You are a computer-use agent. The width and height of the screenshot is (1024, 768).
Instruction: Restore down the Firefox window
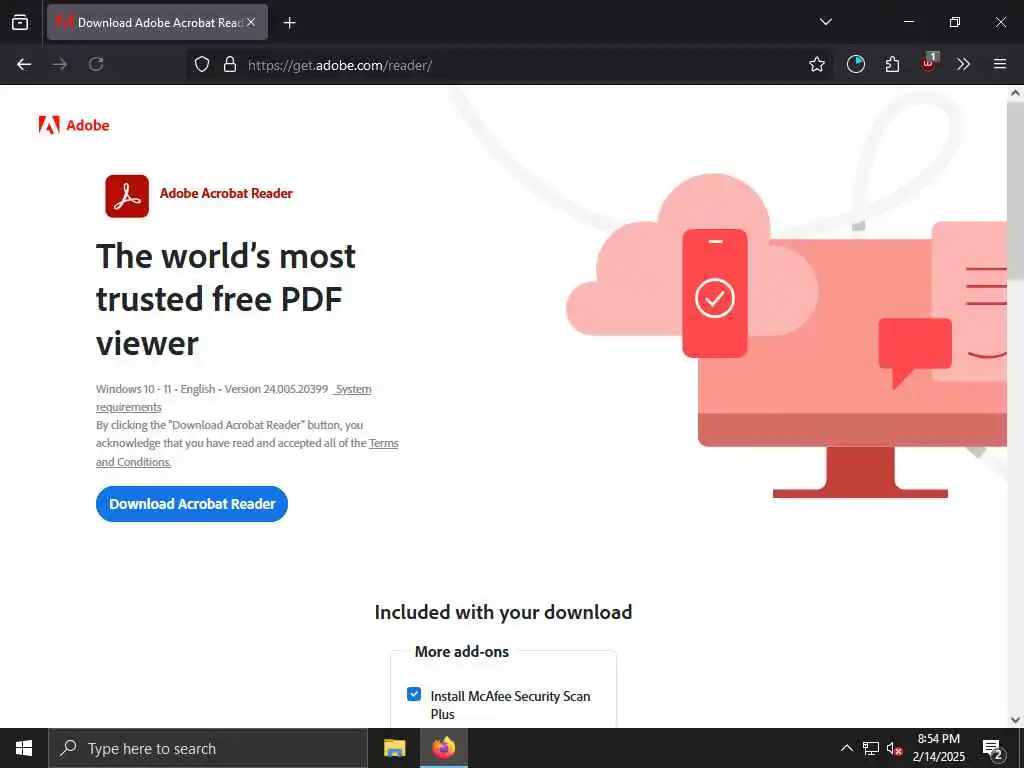tap(955, 22)
